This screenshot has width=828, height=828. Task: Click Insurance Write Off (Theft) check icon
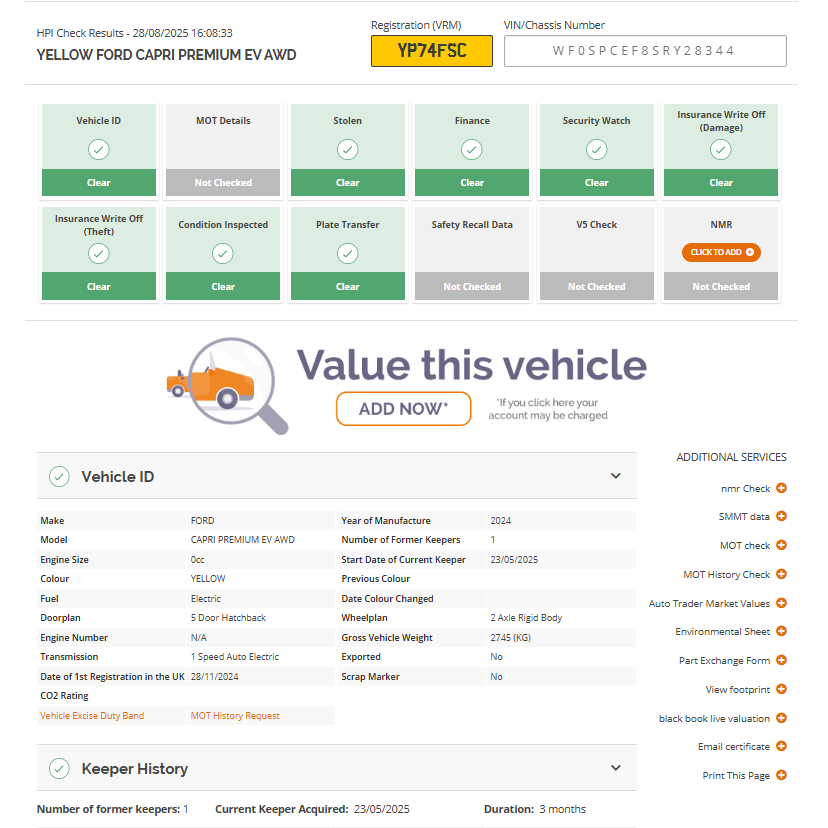coord(99,253)
